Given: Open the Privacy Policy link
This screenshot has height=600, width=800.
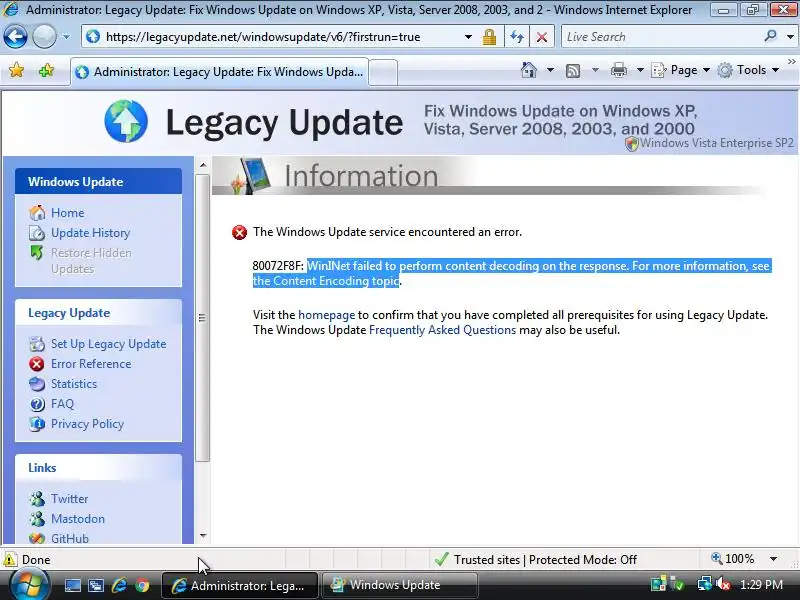Looking at the screenshot, I should (87, 424).
